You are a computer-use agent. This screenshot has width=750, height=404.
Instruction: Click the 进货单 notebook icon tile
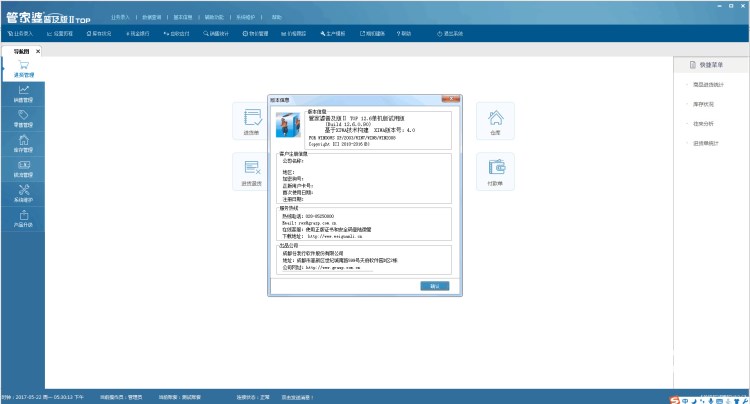click(x=252, y=121)
